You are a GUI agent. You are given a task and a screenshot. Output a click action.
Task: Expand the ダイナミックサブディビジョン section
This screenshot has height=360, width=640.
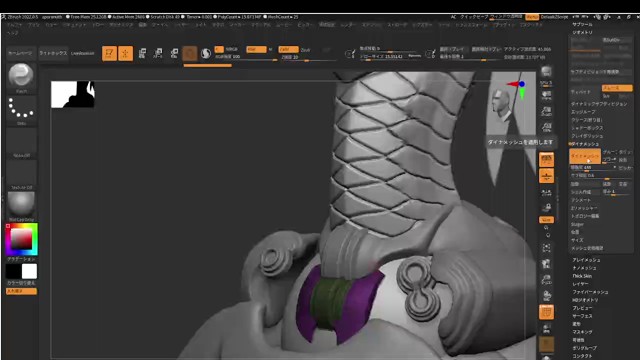(x=599, y=104)
